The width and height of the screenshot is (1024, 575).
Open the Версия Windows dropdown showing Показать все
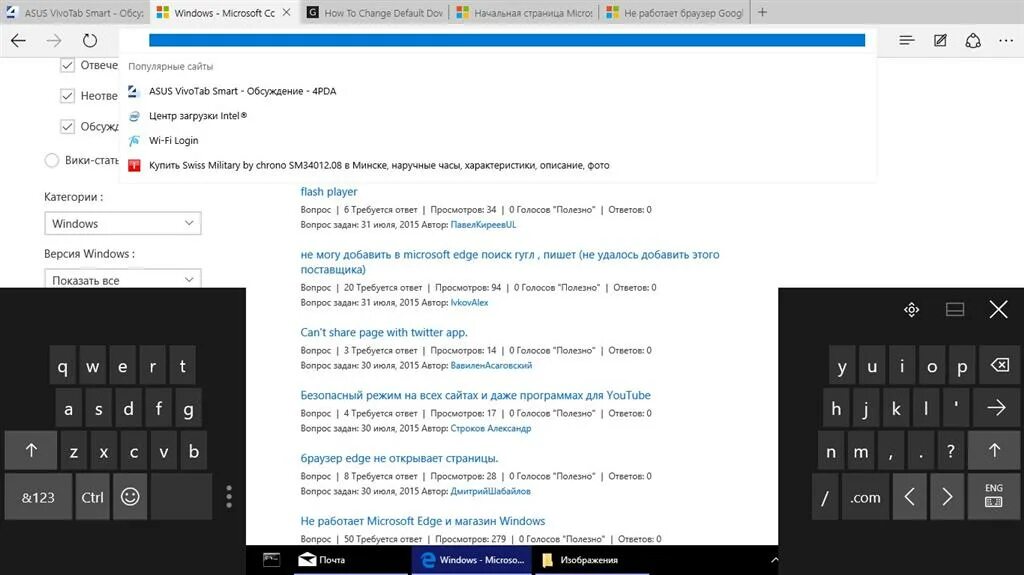click(x=123, y=279)
